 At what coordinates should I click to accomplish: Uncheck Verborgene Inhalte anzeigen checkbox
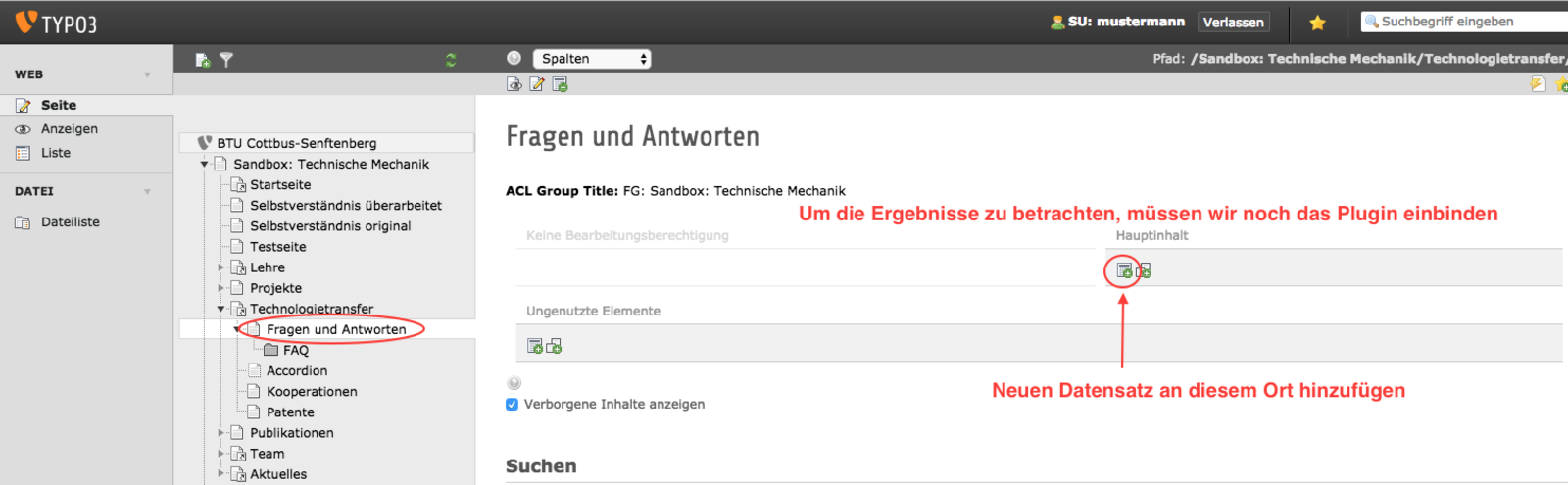point(512,404)
